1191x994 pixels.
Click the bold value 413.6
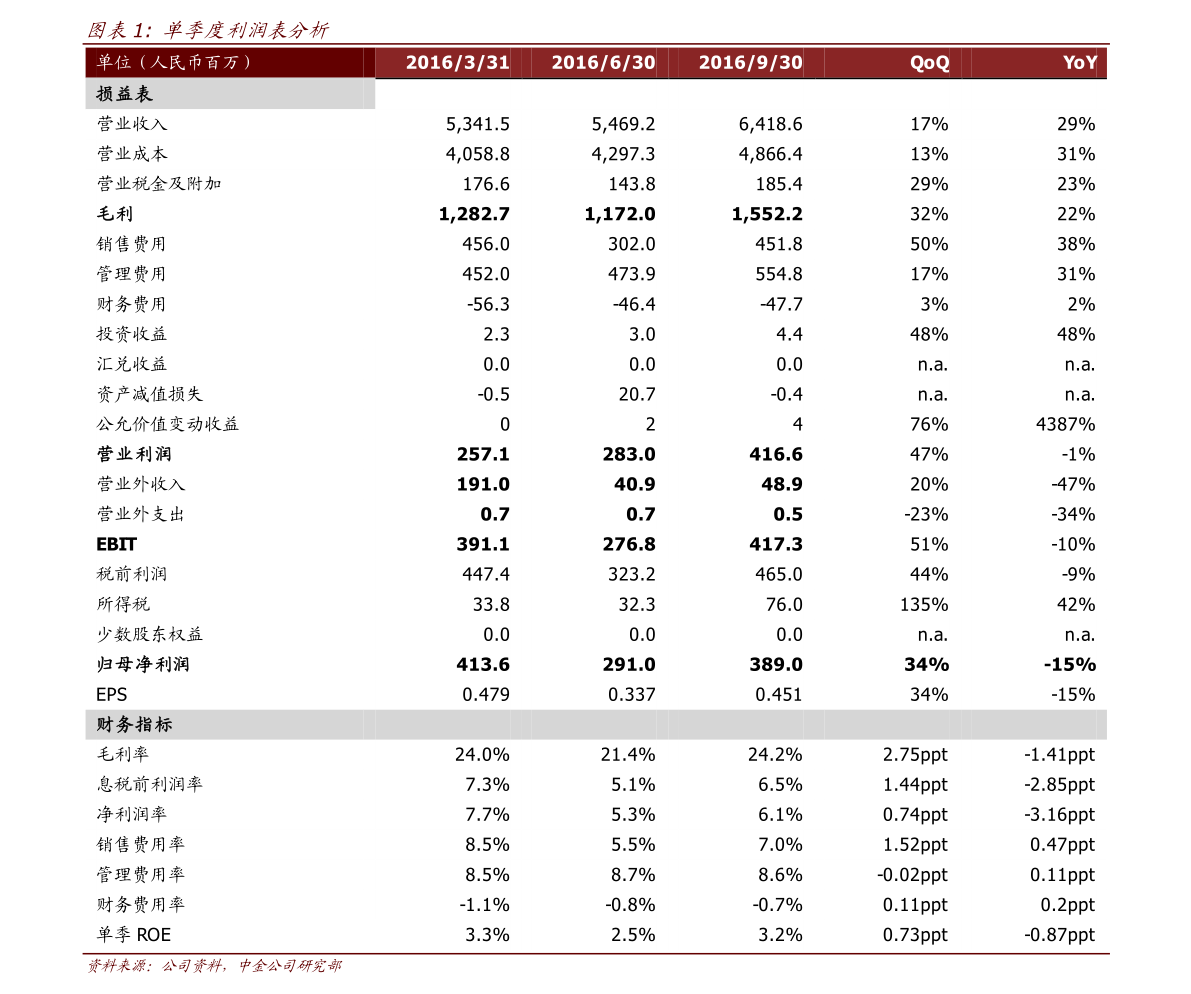[483, 664]
